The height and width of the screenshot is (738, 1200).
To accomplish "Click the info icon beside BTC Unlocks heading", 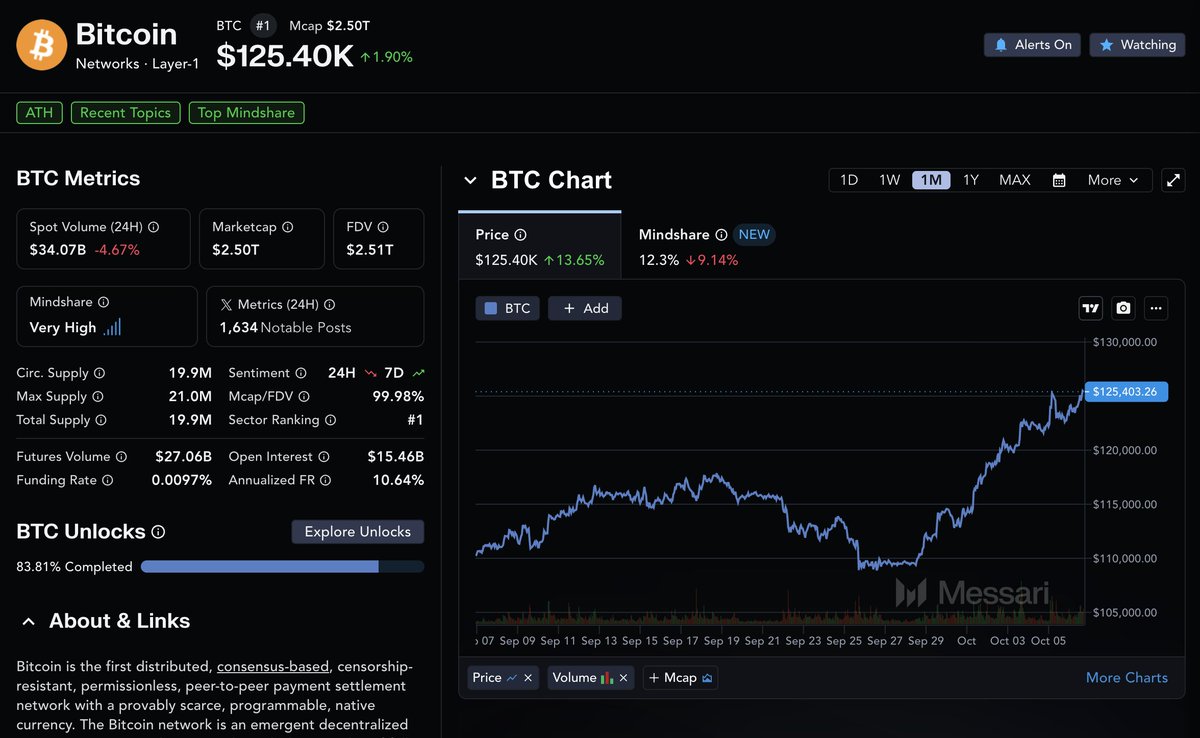I will tap(158, 532).
